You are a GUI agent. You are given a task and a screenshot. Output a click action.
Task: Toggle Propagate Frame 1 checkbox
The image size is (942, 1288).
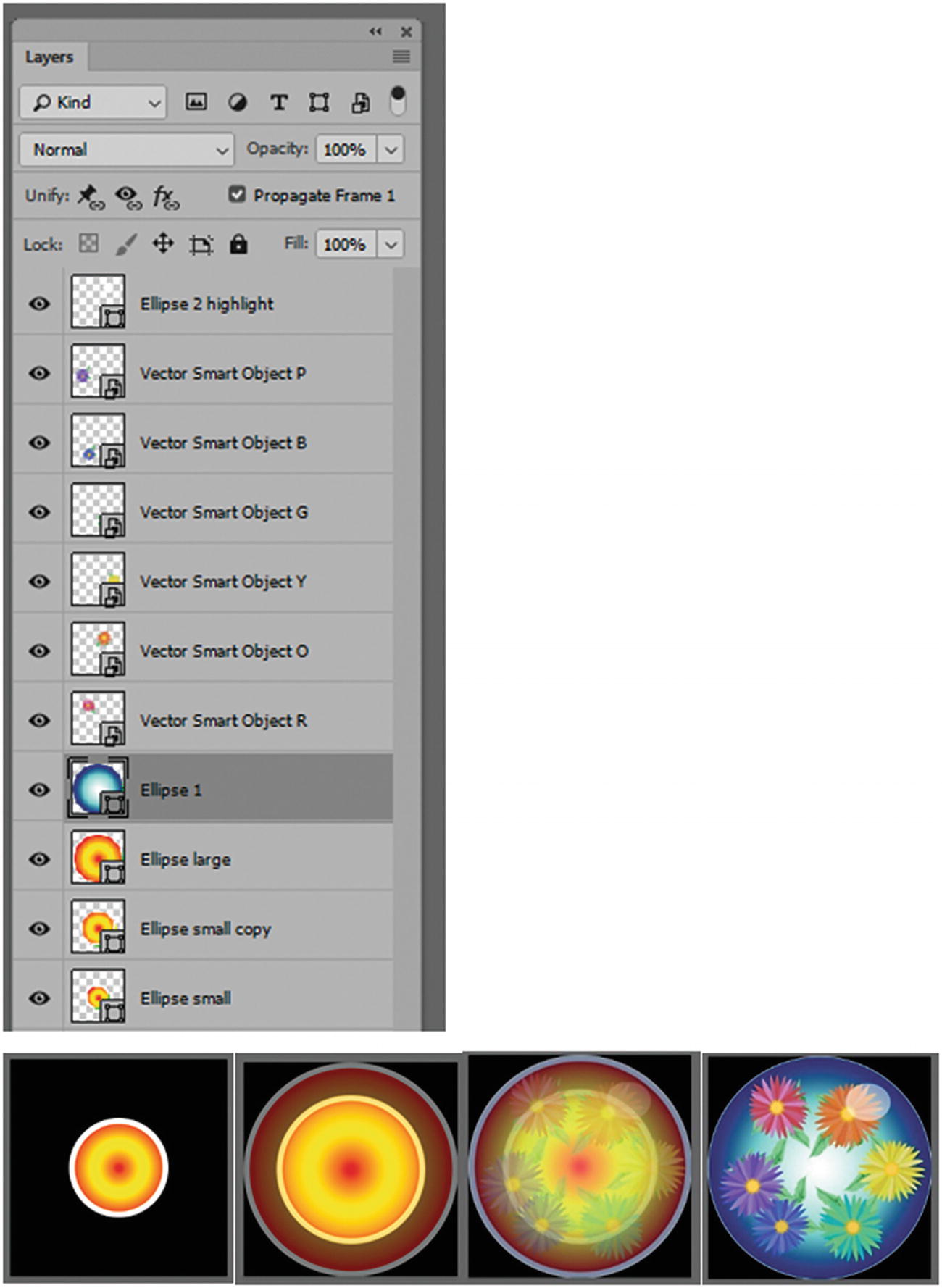point(237,194)
